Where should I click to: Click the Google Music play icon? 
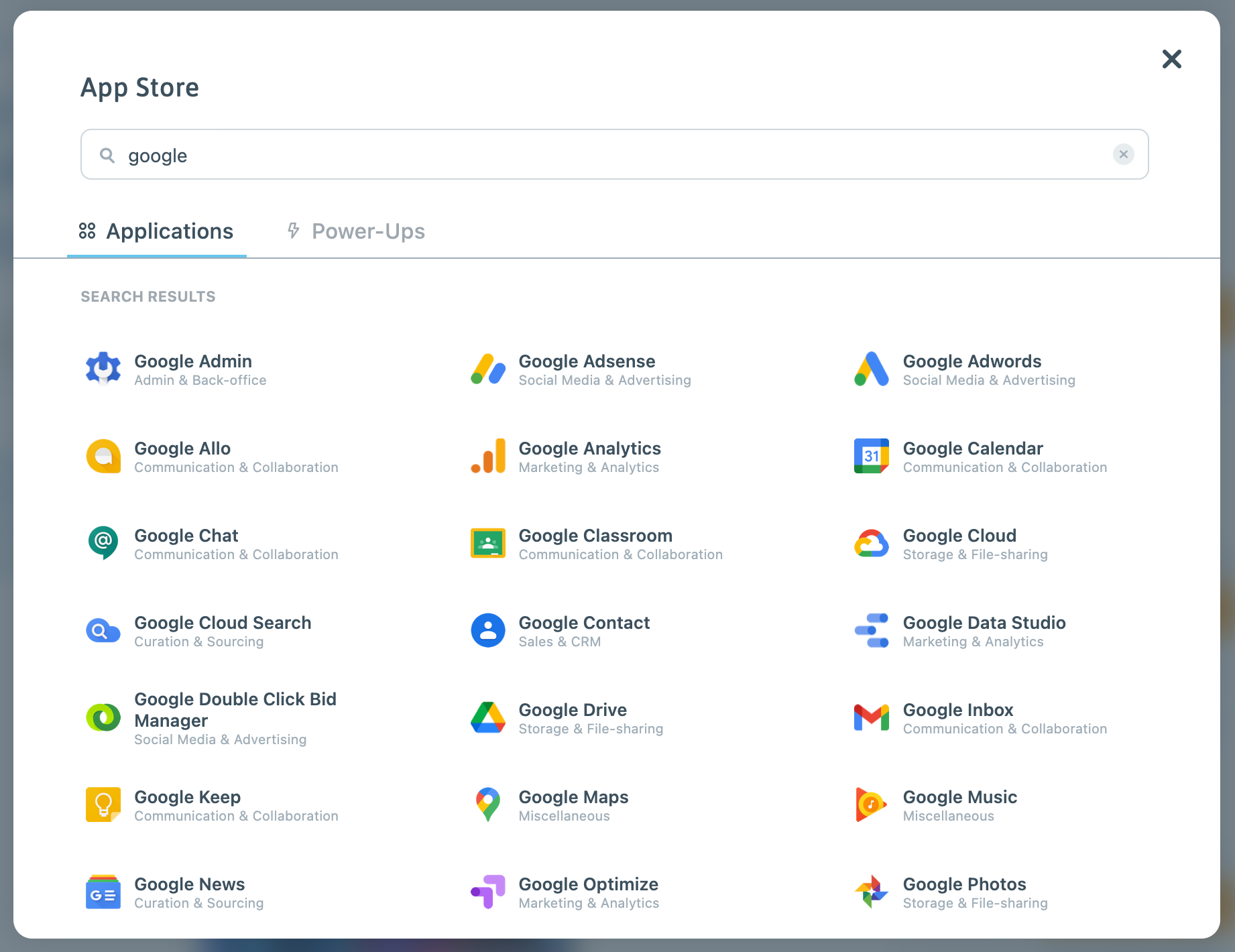(x=872, y=805)
